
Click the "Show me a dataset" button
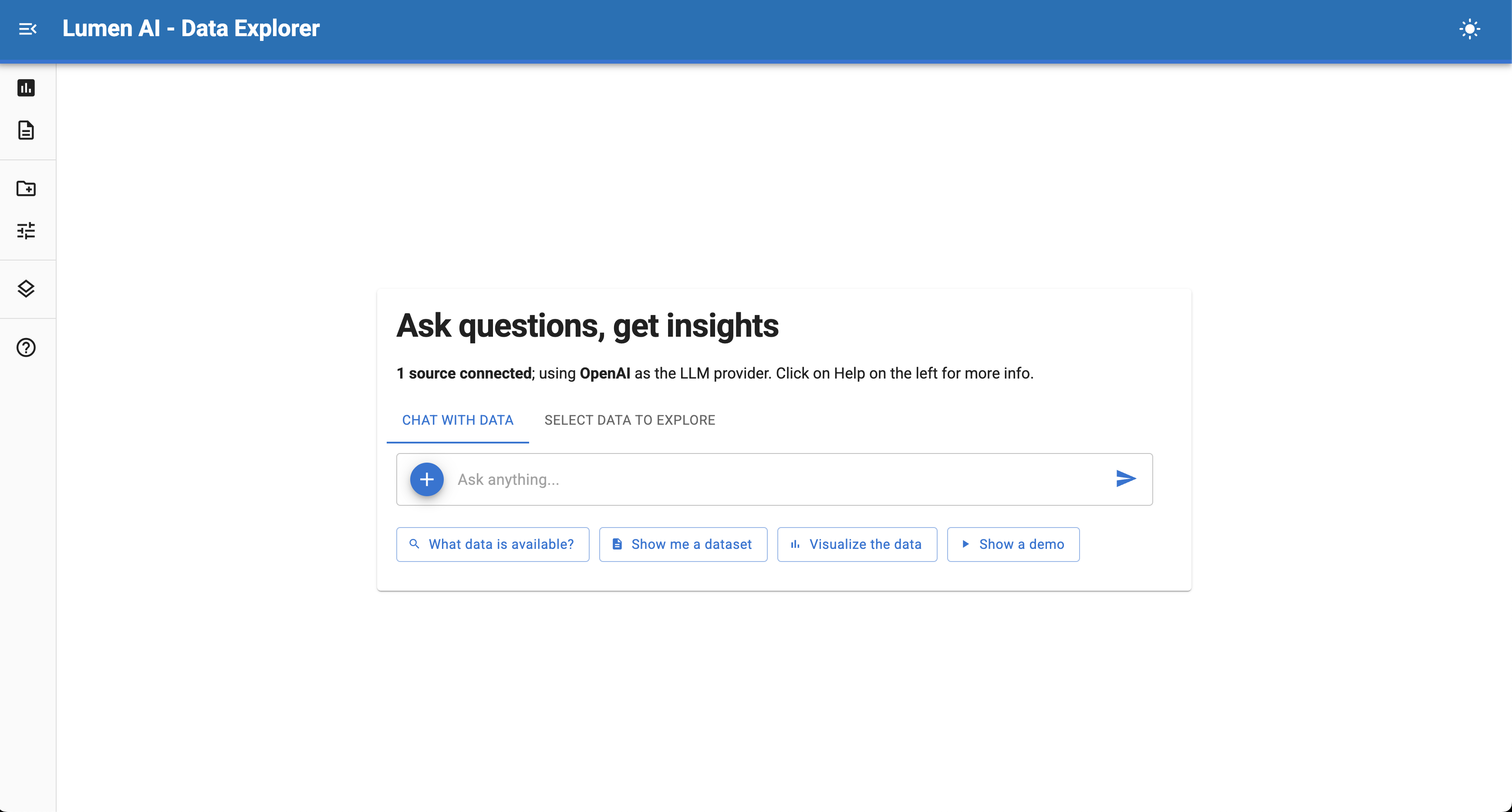click(x=683, y=544)
